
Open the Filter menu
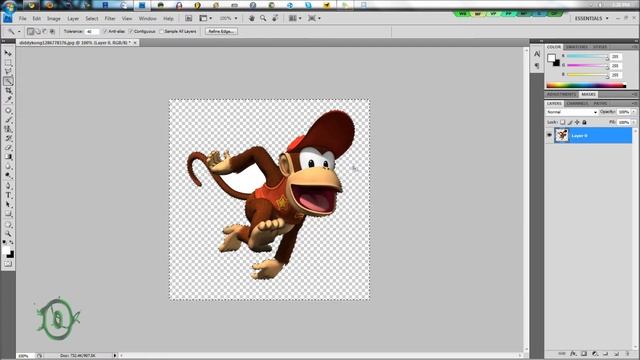(x=110, y=18)
